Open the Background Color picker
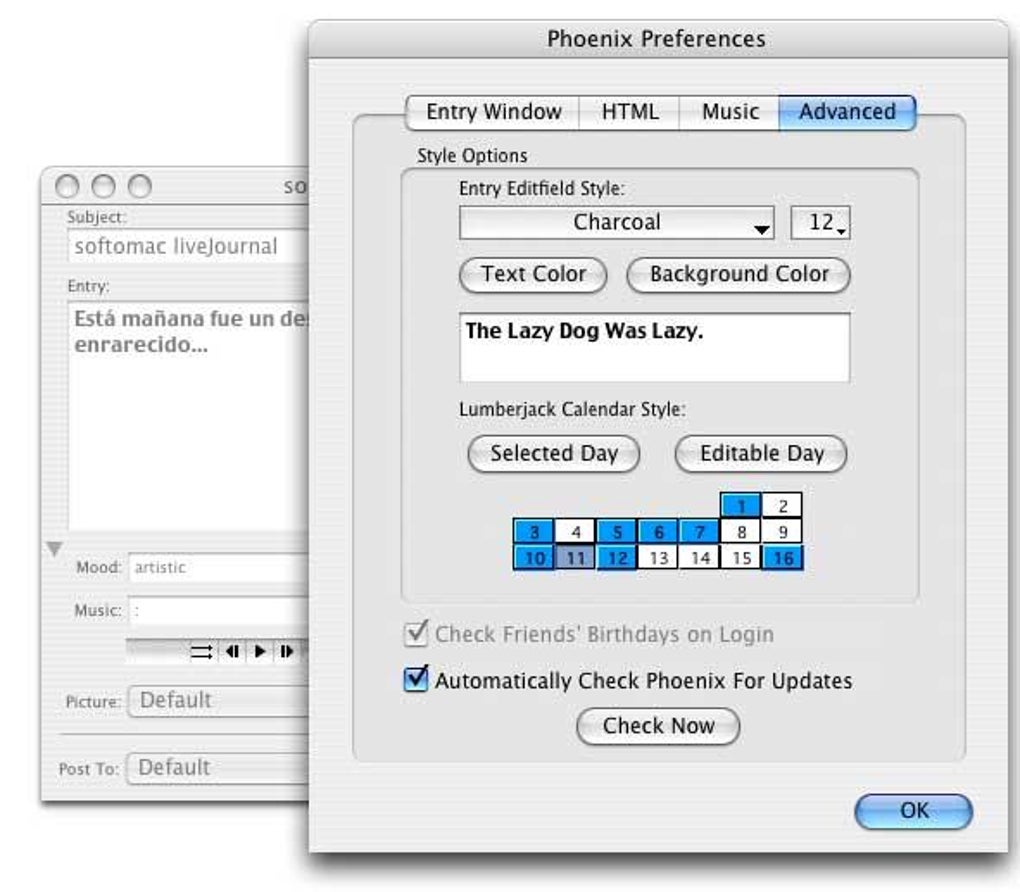The height and width of the screenshot is (892, 1020). (x=739, y=275)
